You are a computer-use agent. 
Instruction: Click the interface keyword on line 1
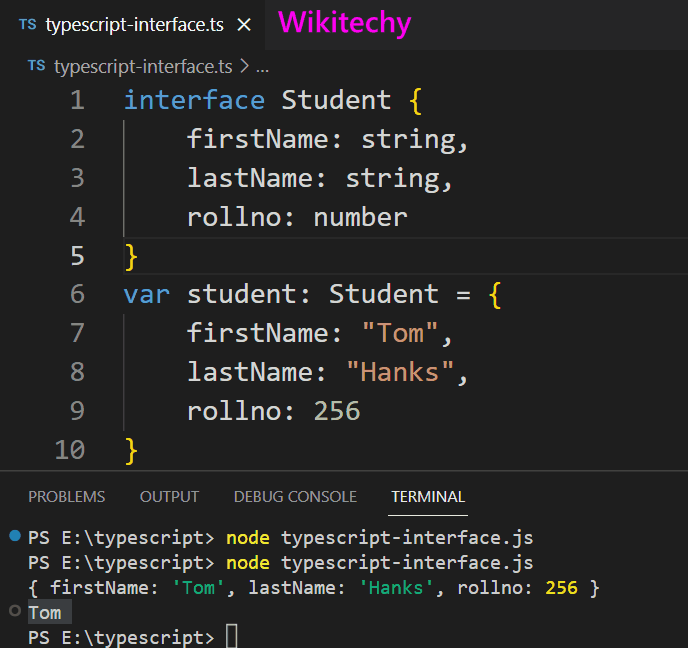click(x=194, y=100)
